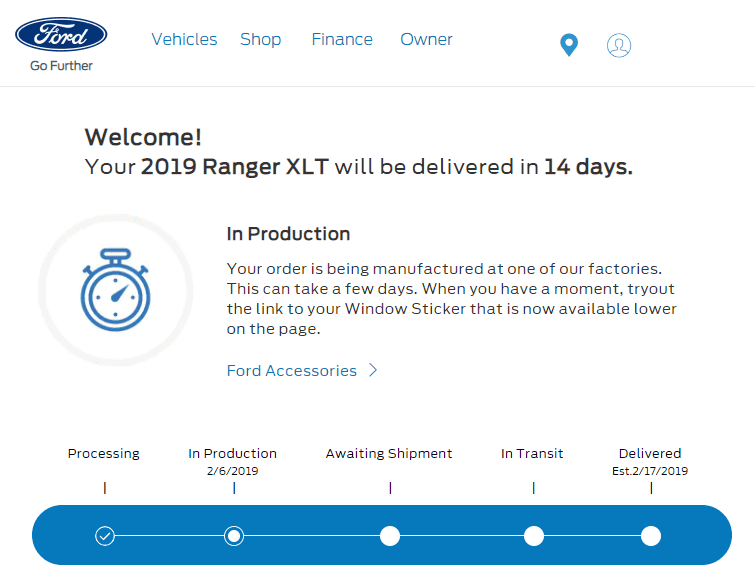Click the 14 days delivery estimate
755x579 pixels.
(x=588, y=167)
